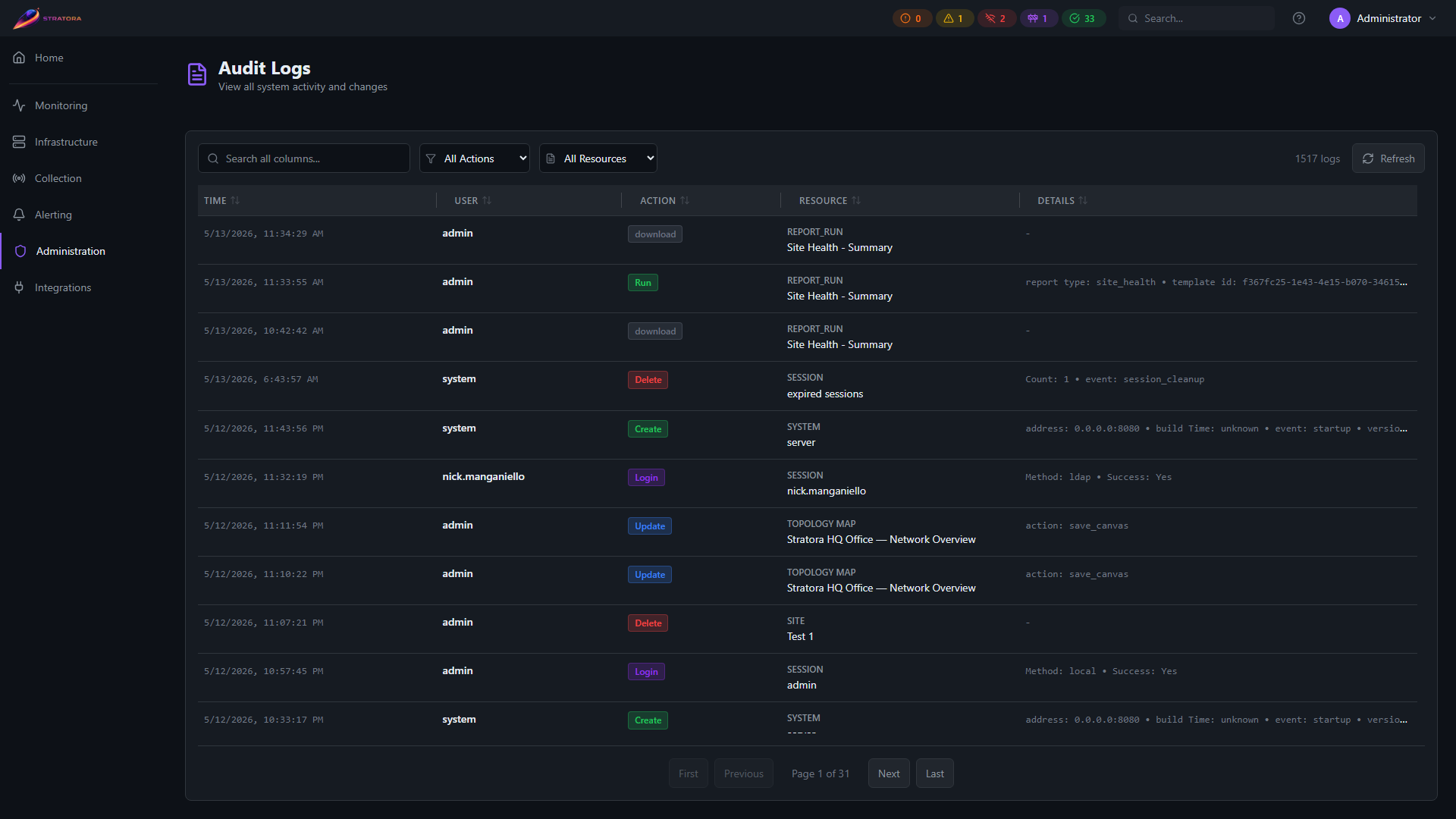Sort by DETAILS column arrows
This screenshot has height=819, width=1456.
[x=1083, y=200]
